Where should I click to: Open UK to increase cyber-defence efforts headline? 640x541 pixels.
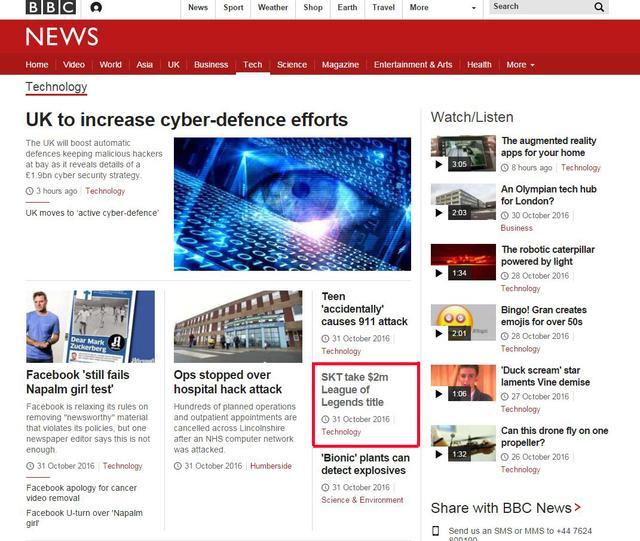(x=187, y=120)
